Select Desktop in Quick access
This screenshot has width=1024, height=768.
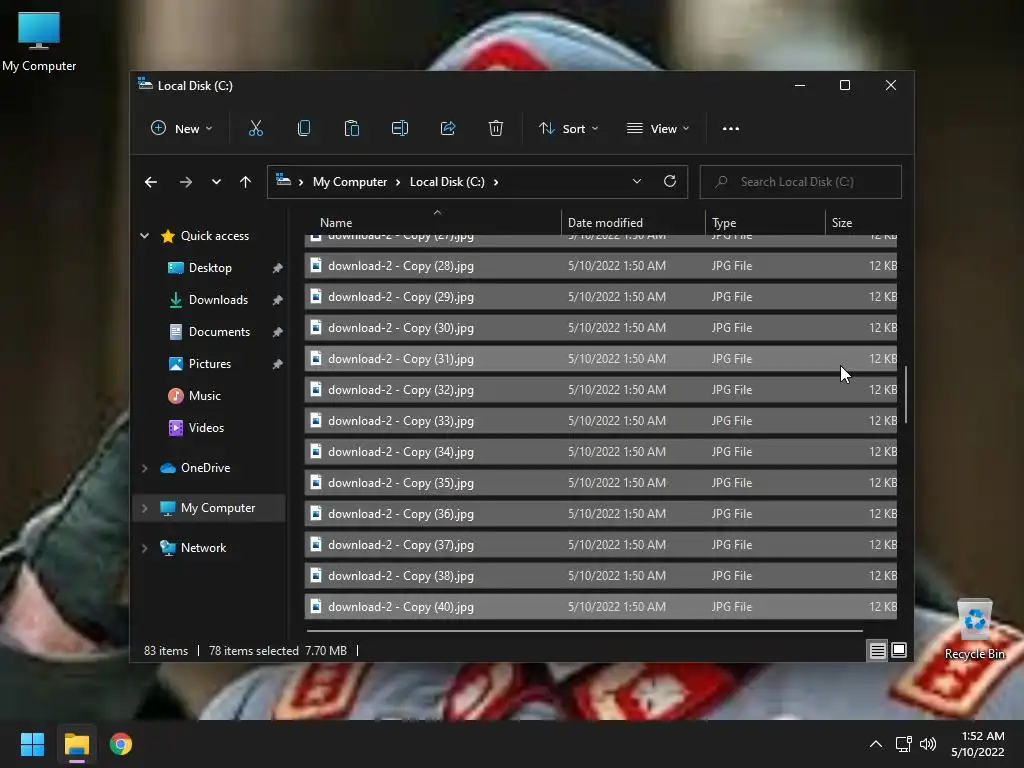click(x=210, y=268)
